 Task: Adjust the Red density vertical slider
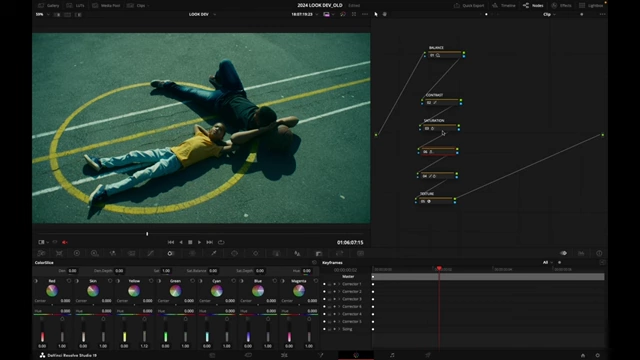click(42, 331)
